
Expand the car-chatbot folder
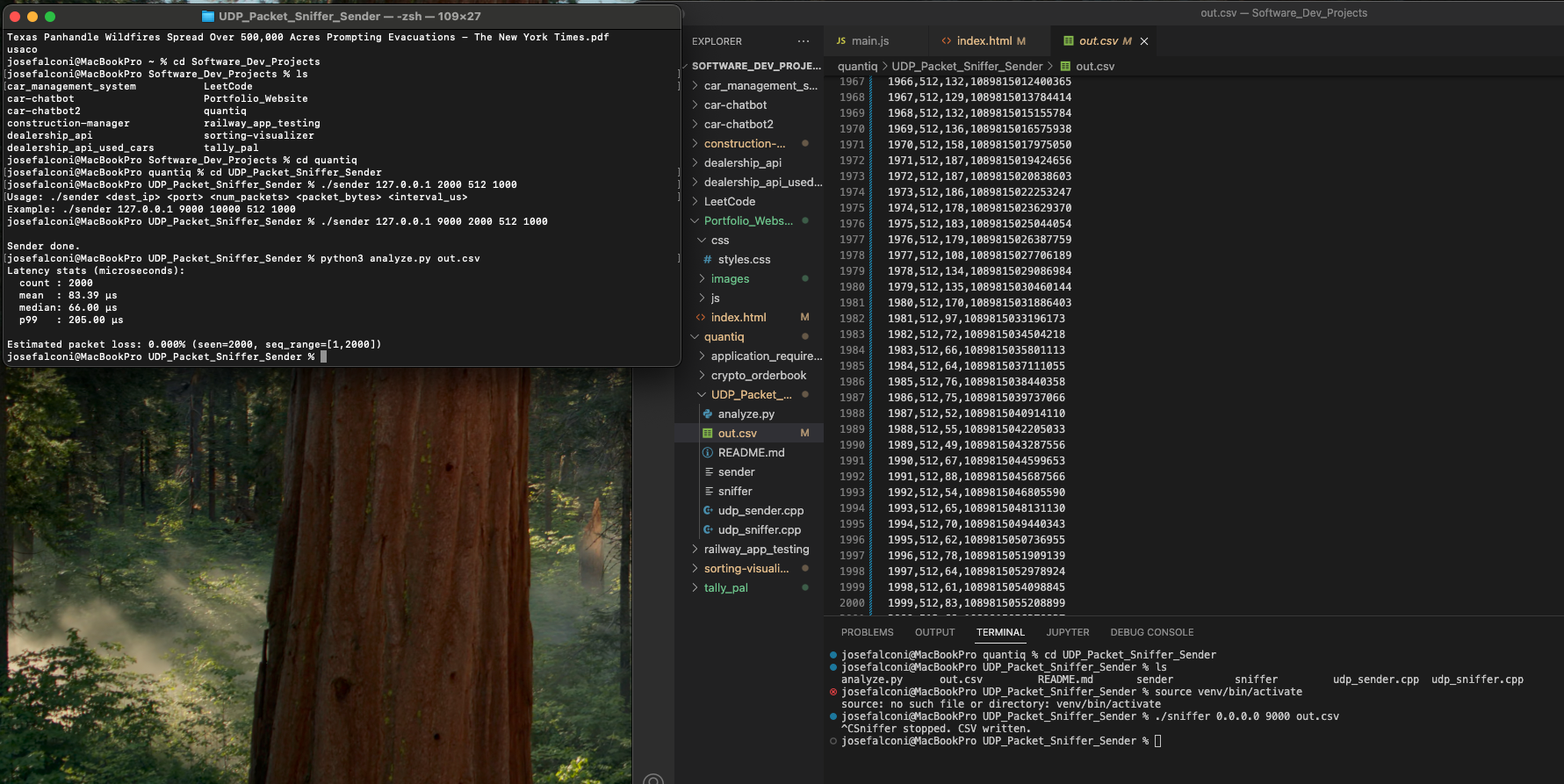(x=696, y=104)
